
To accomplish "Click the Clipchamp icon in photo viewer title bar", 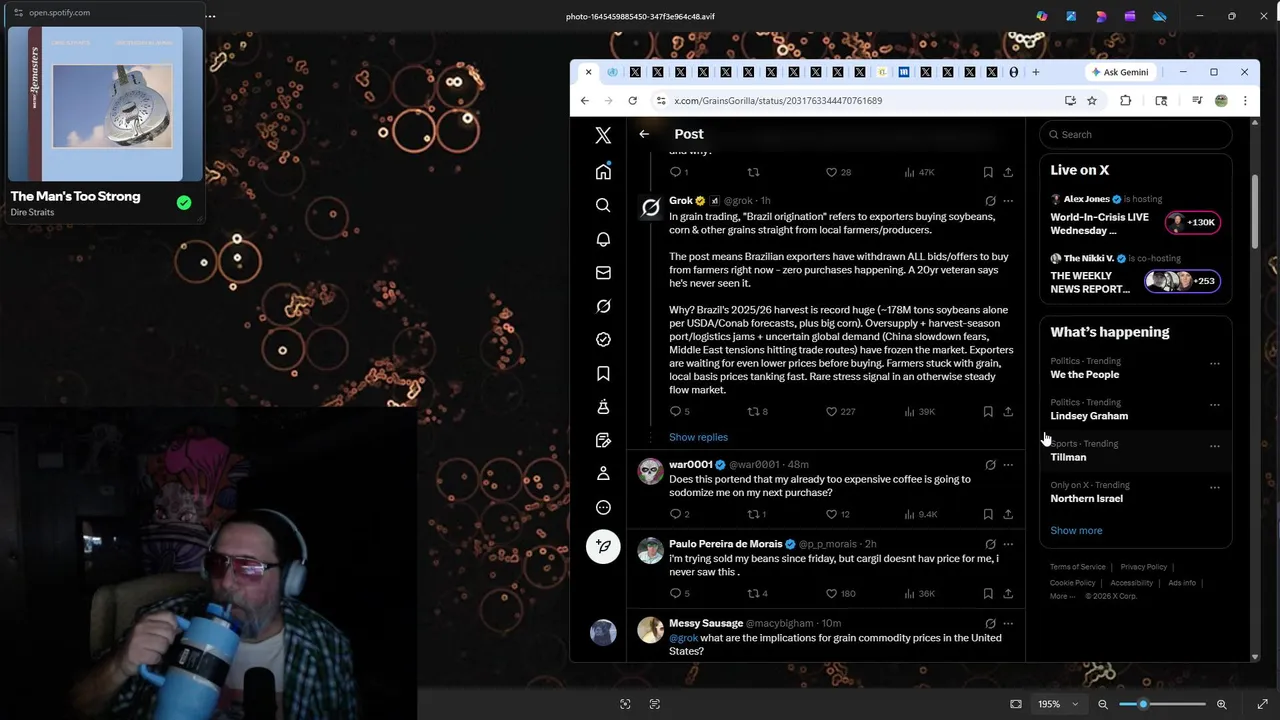I will pos(1130,16).
